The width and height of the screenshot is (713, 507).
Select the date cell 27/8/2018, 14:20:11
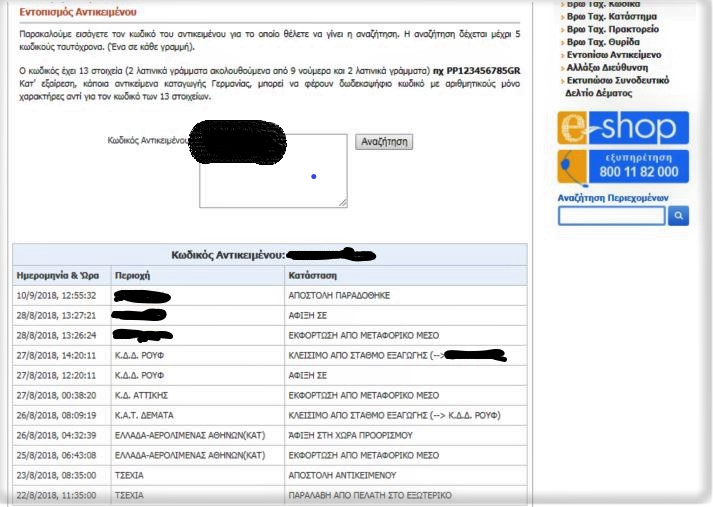click(56, 356)
